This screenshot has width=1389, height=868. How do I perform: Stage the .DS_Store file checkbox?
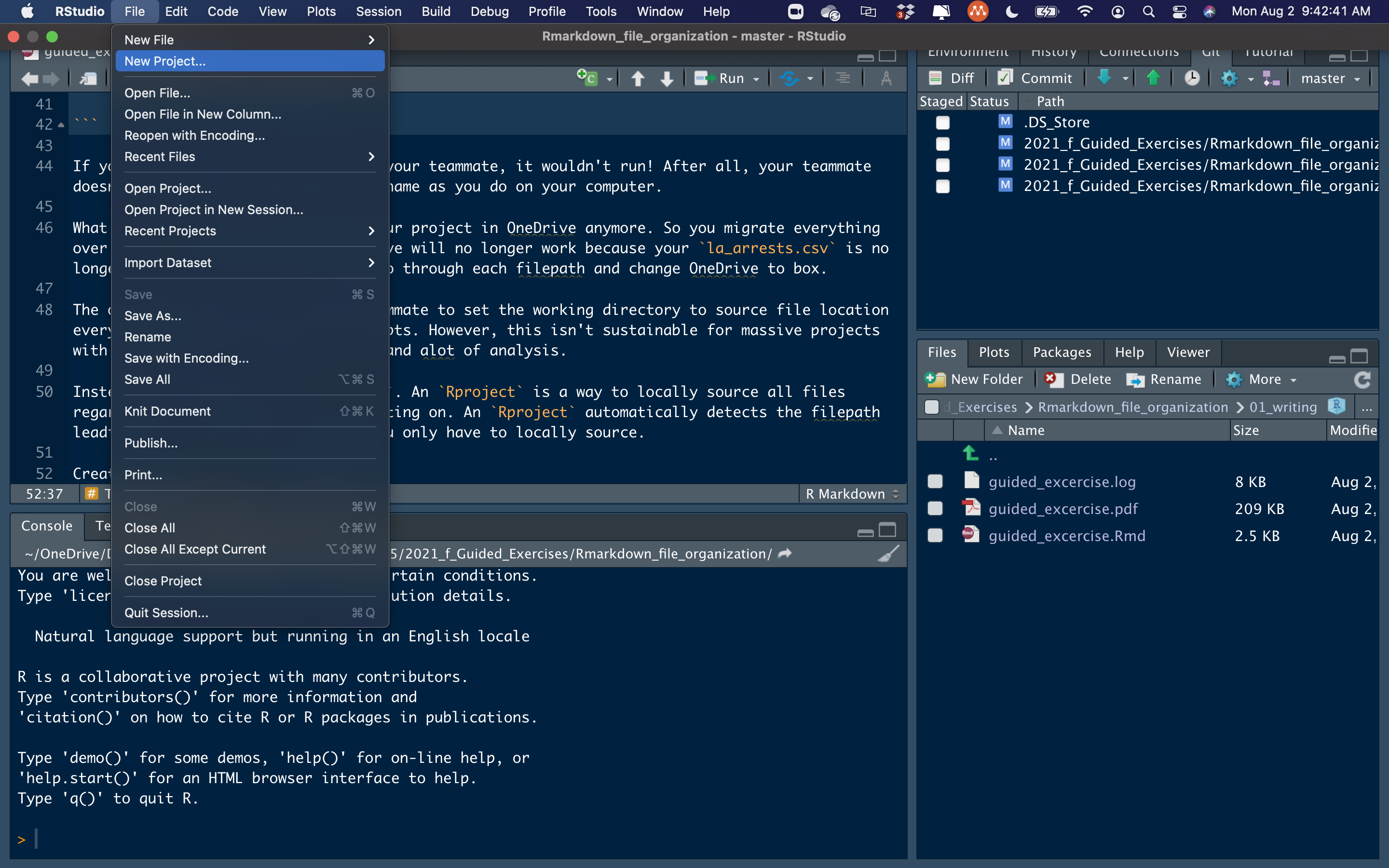[x=942, y=122]
